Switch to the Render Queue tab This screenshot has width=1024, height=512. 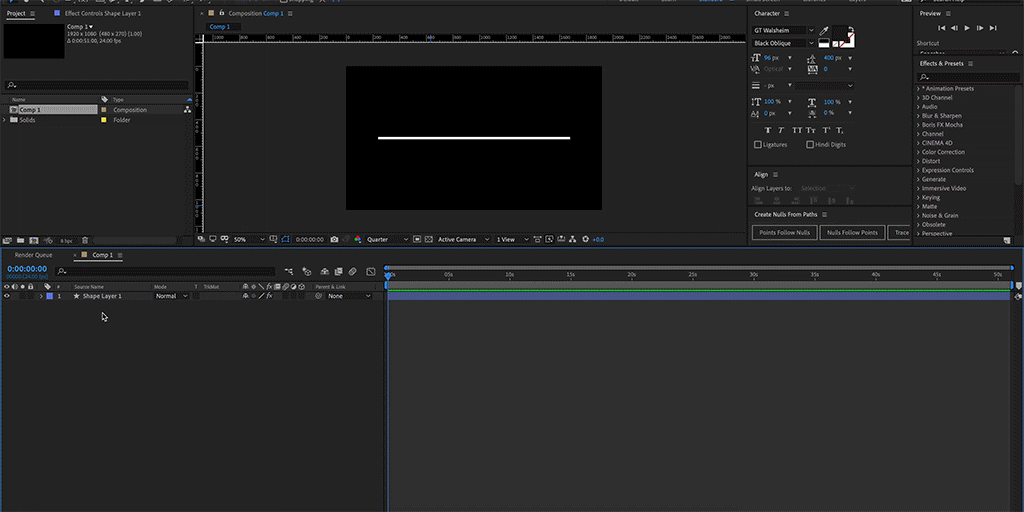pyautogui.click(x=33, y=255)
